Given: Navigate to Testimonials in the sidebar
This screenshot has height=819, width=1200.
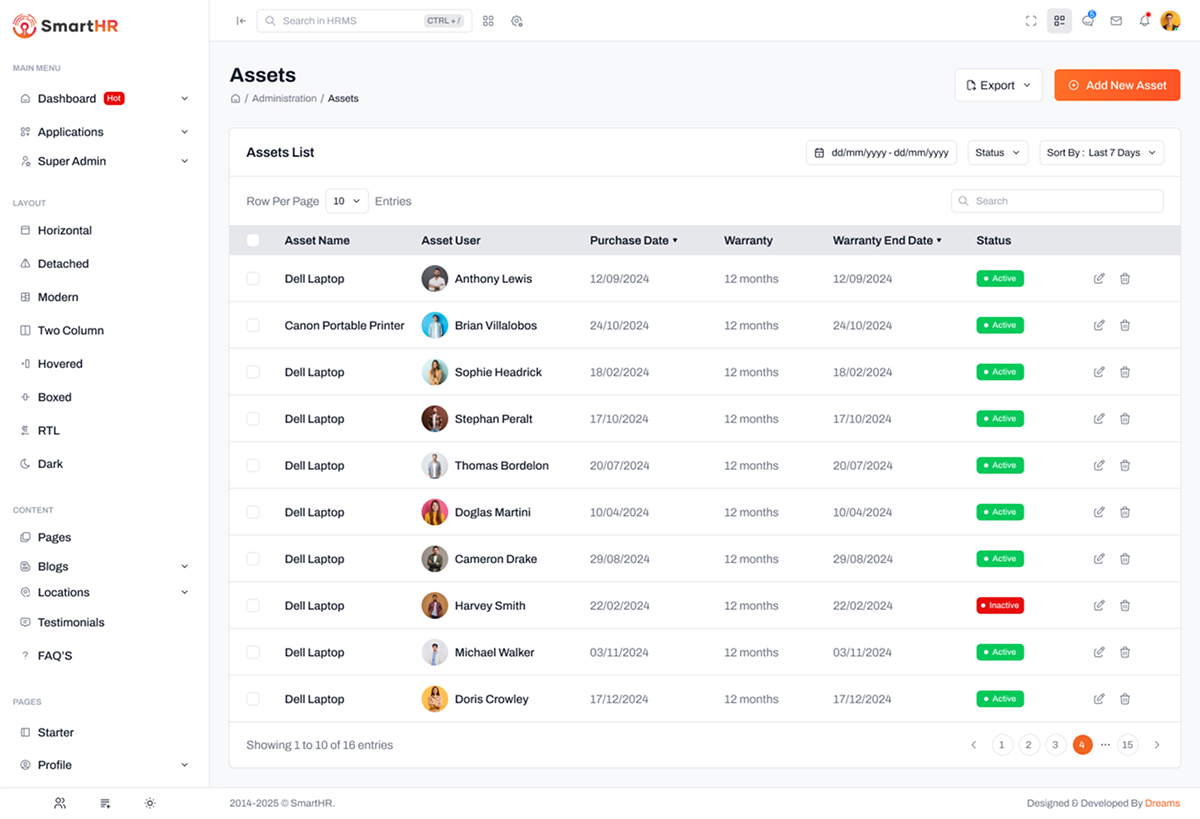Looking at the screenshot, I should click(73, 622).
